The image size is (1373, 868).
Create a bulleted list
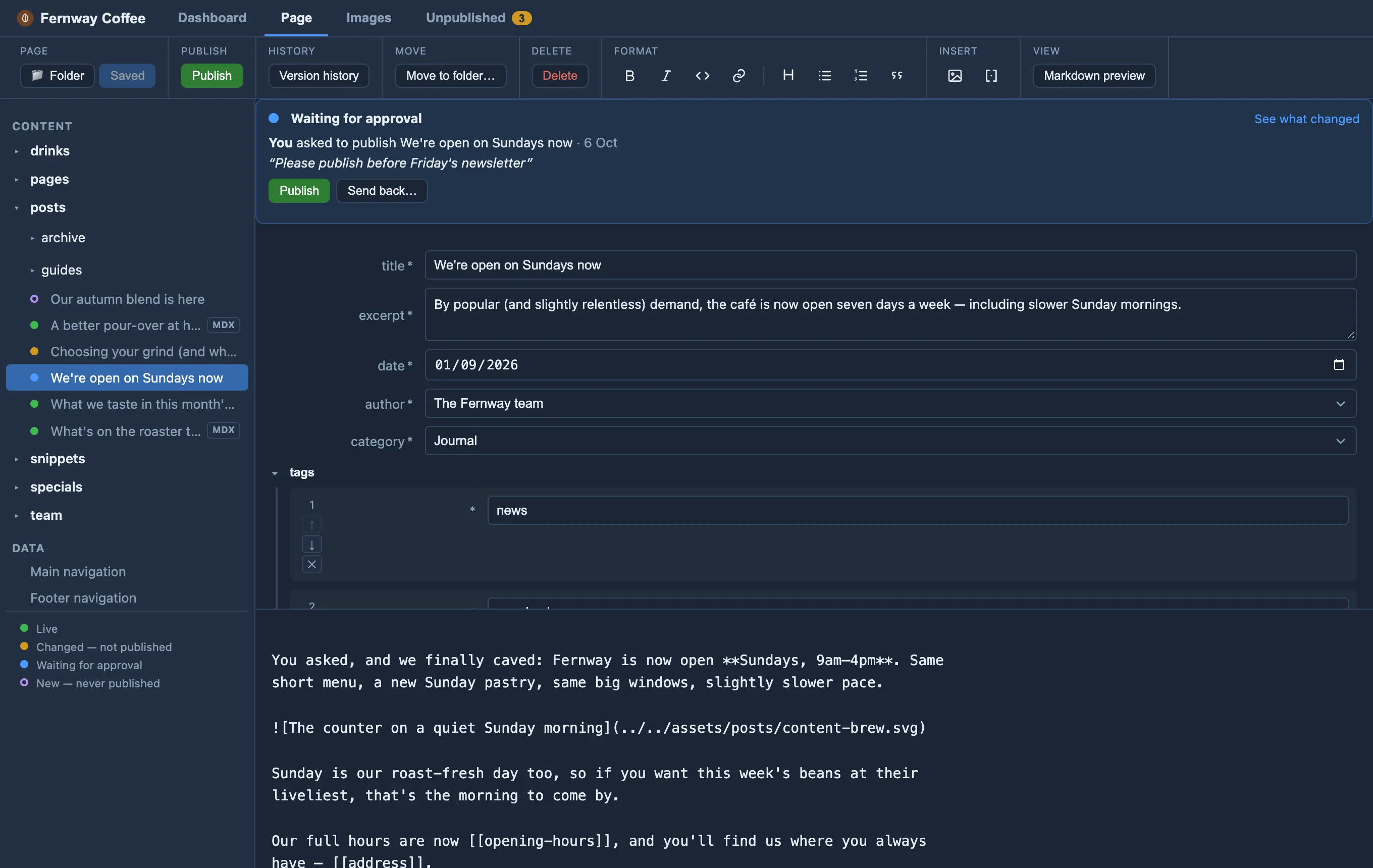coord(824,76)
